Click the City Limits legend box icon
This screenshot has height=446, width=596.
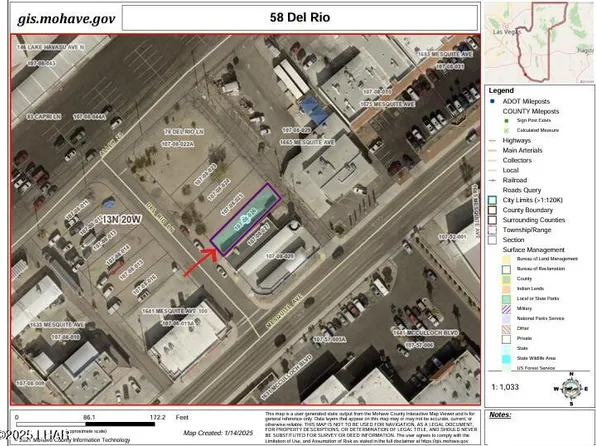click(x=493, y=200)
